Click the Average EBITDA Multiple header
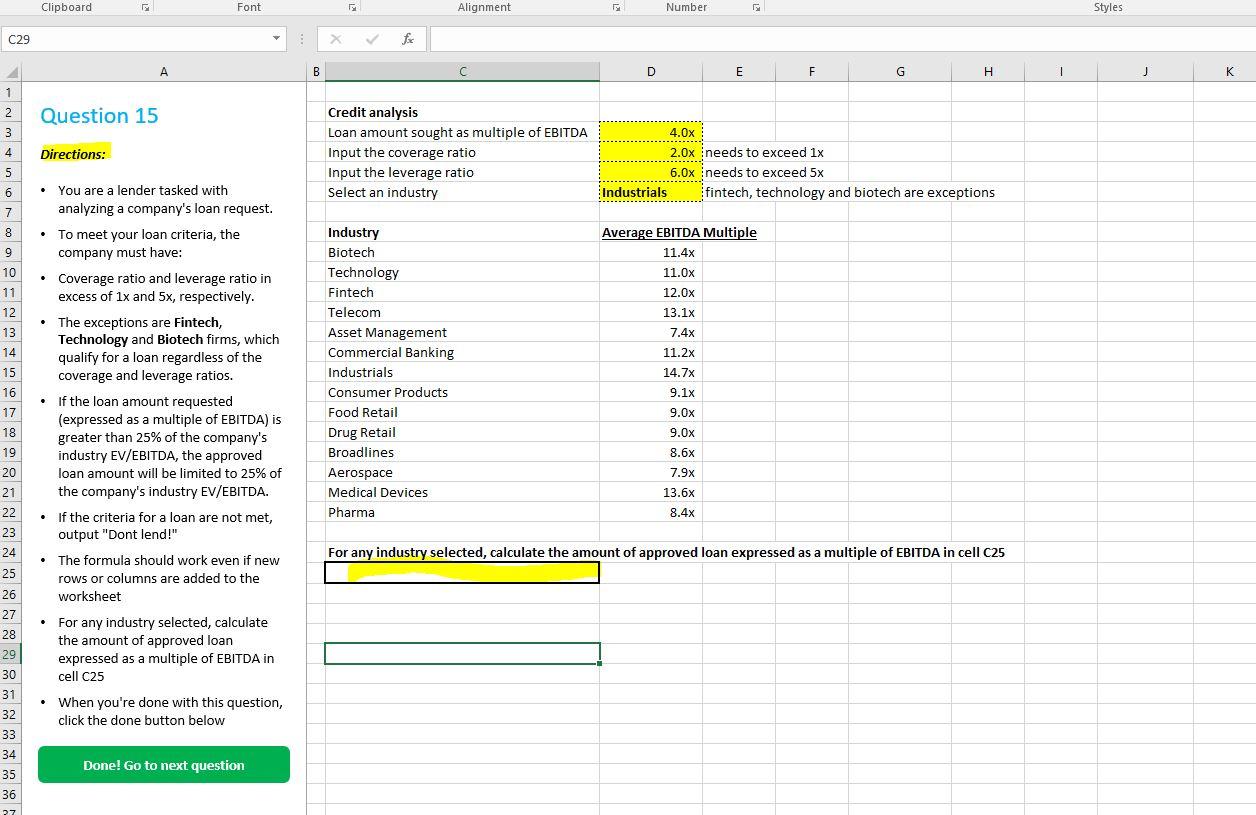The width and height of the screenshot is (1256, 815). pyautogui.click(x=679, y=232)
